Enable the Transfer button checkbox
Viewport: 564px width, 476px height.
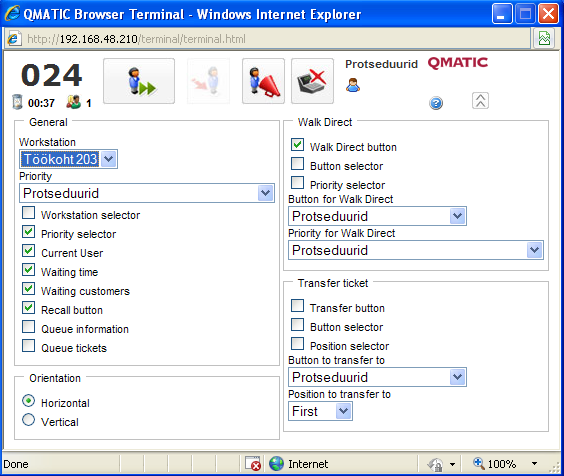tap(297, 306)
